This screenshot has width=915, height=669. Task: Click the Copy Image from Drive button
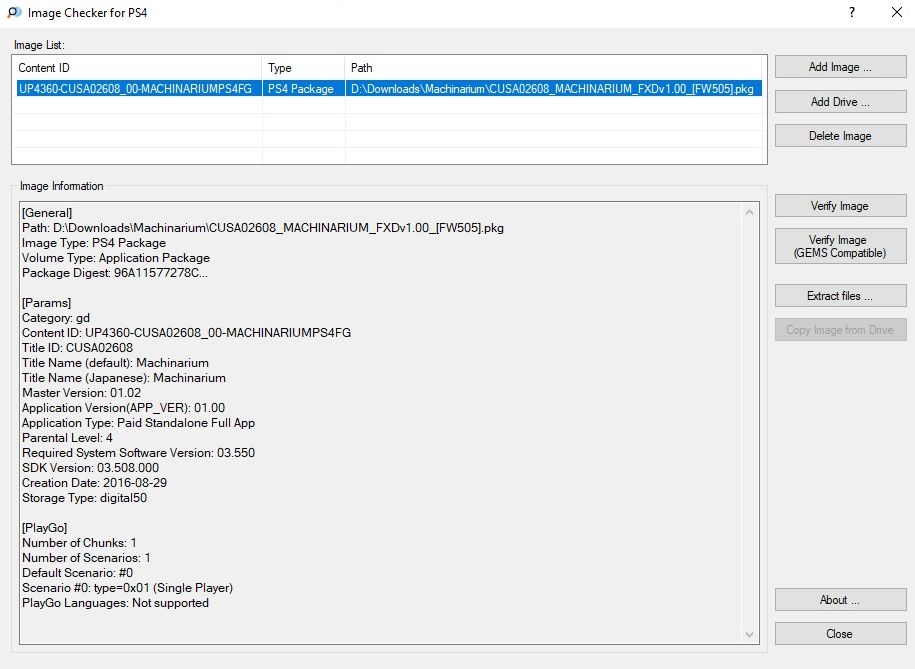coord(840,330)
